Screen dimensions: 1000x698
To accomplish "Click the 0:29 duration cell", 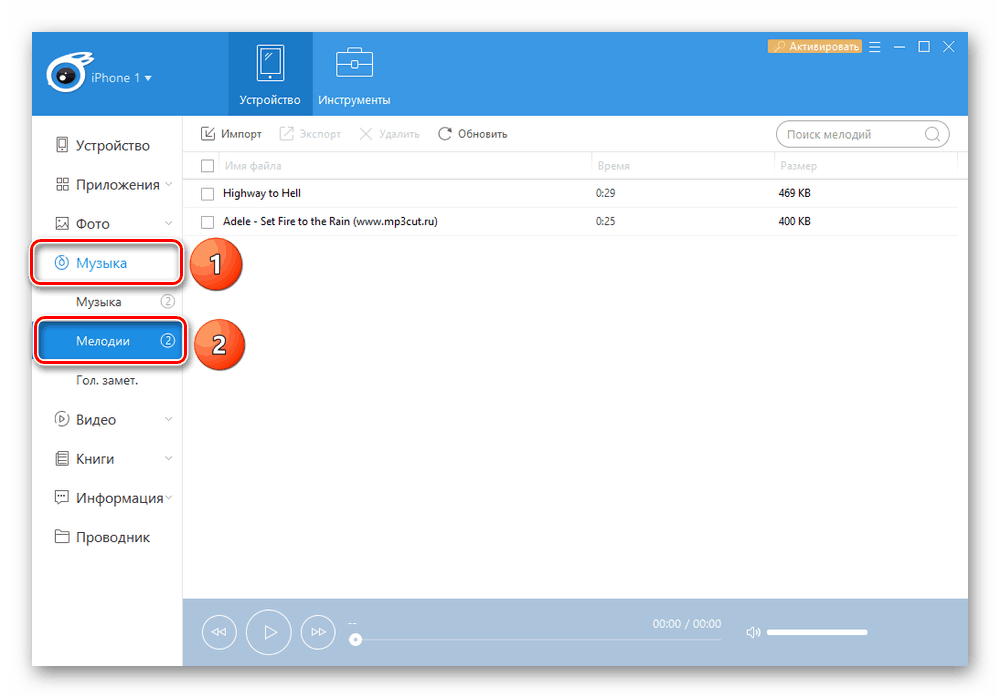I will pos(605,193).
